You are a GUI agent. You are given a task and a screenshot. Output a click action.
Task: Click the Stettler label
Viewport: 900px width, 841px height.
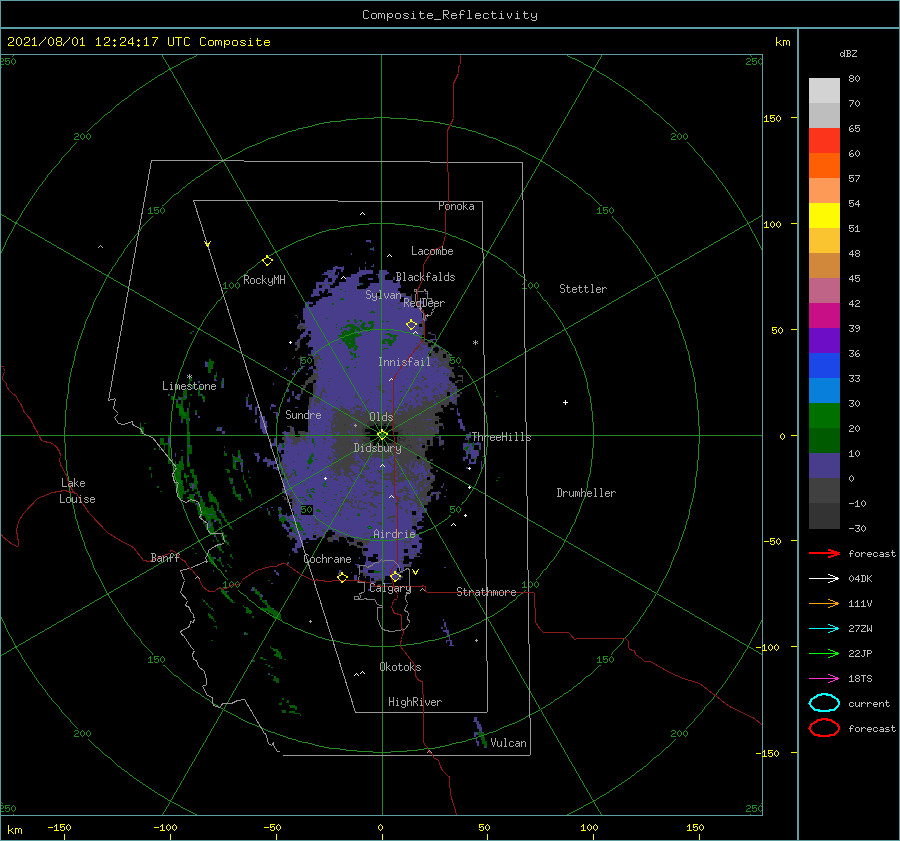point(583,289)
